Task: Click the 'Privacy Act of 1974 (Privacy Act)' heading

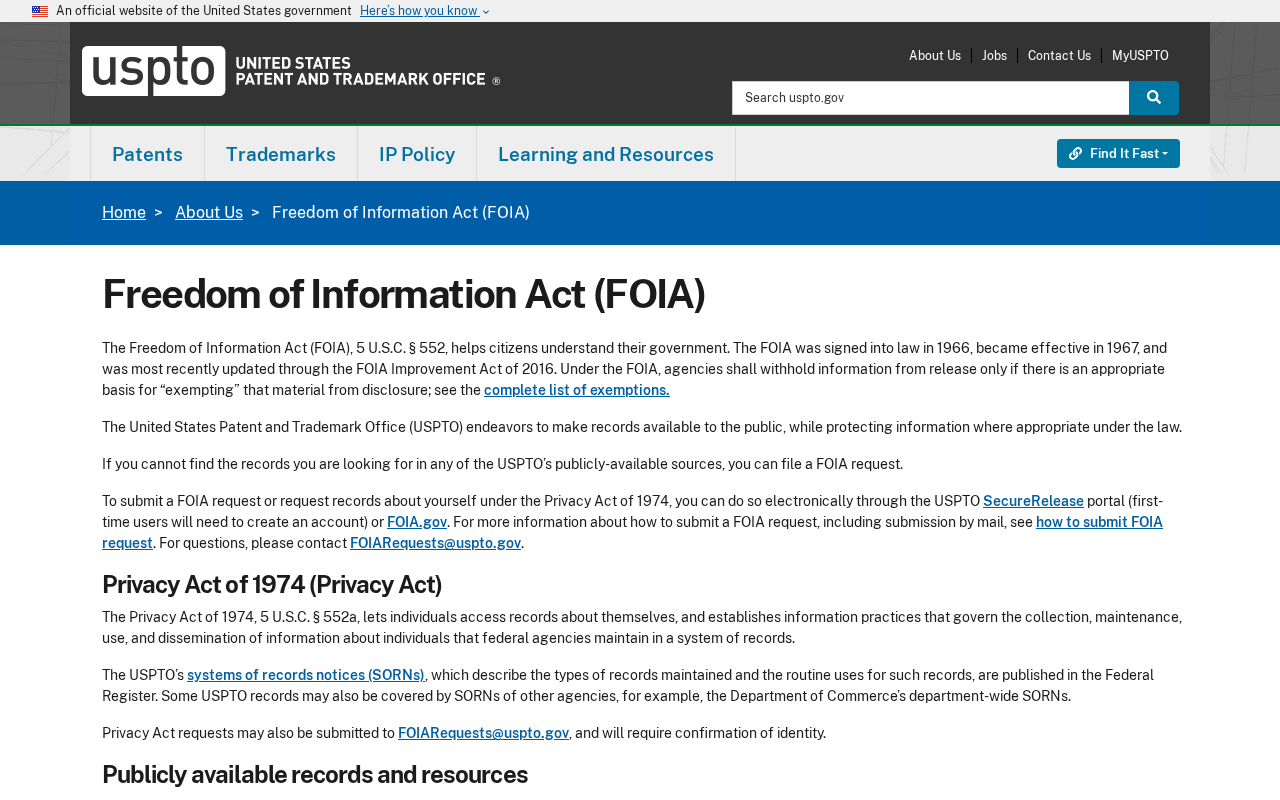Action: coord(272,584)
